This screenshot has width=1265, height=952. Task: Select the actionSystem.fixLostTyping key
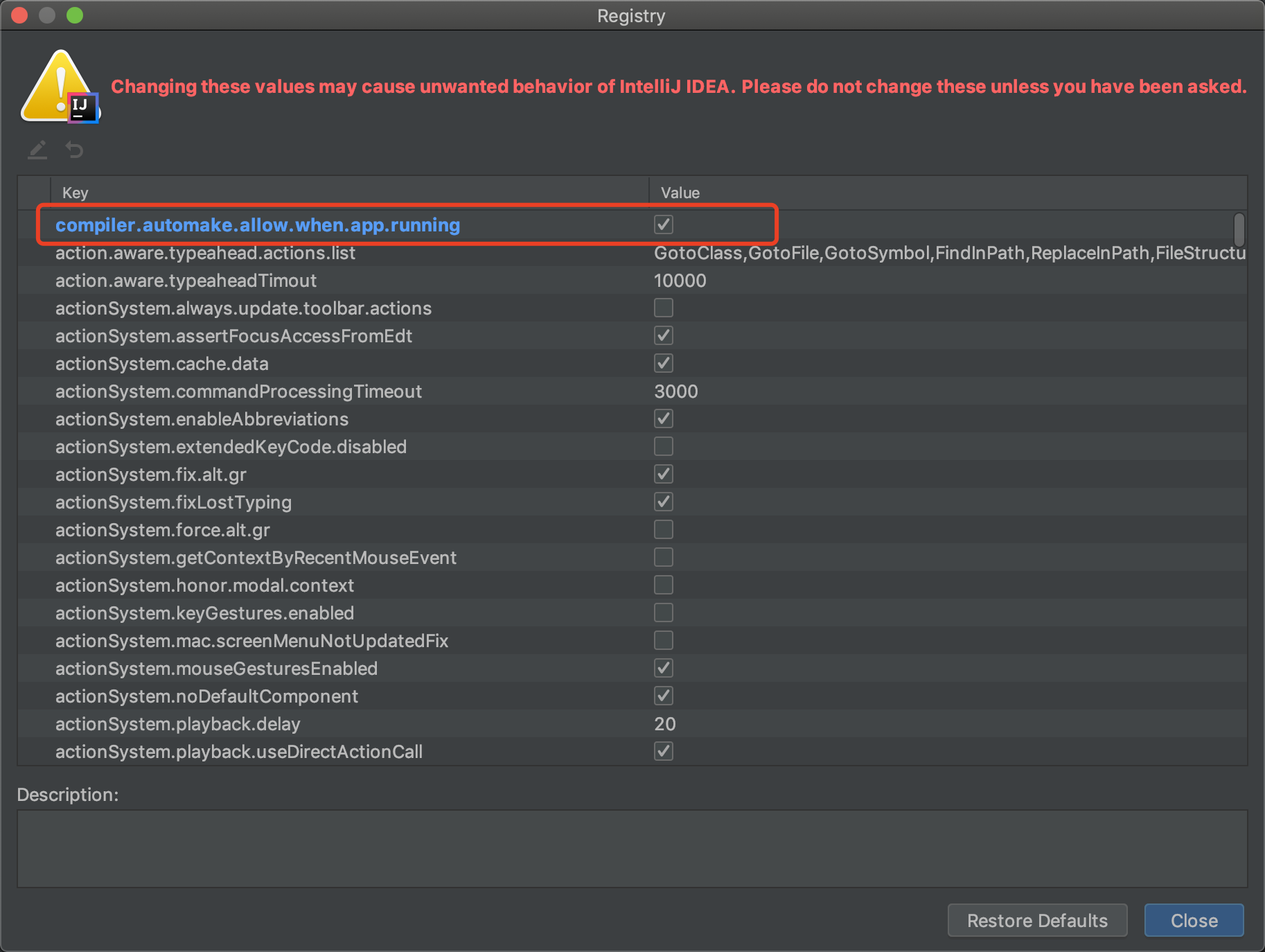point(173,502)
